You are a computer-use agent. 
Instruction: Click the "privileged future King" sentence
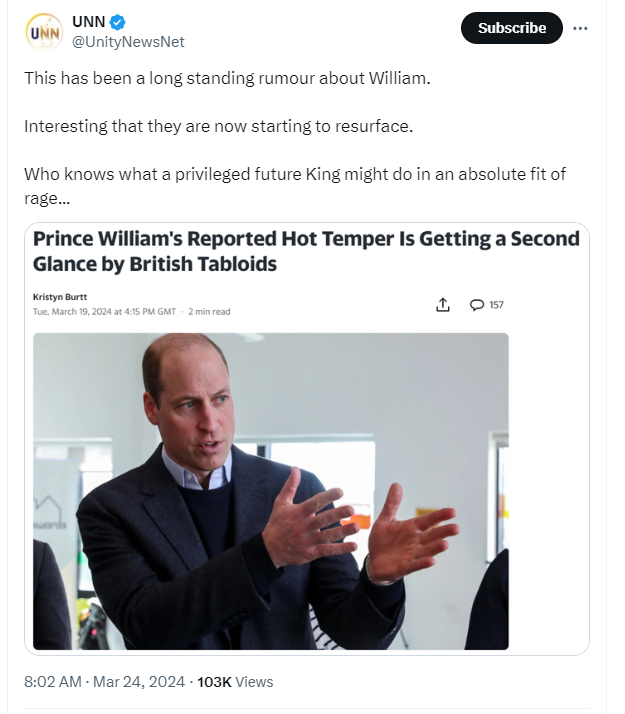point(294,174)
